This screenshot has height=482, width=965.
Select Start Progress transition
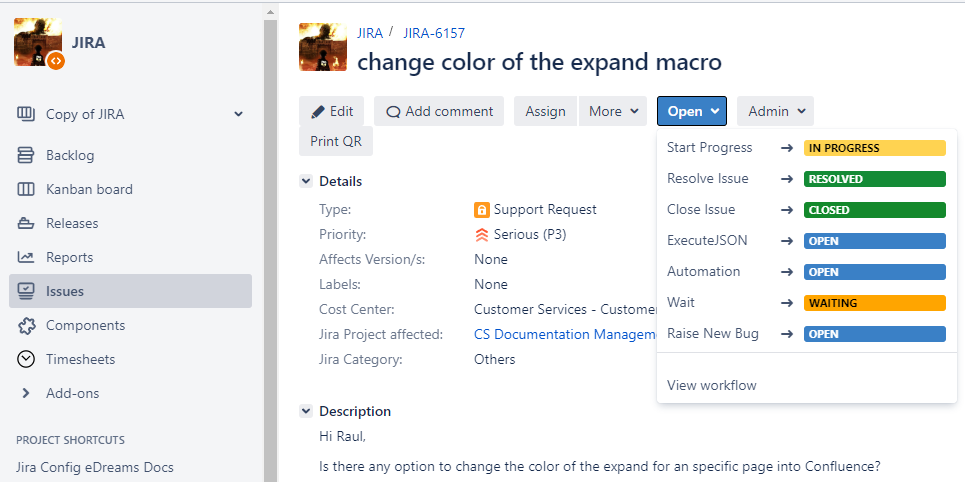tap(710, 148)
